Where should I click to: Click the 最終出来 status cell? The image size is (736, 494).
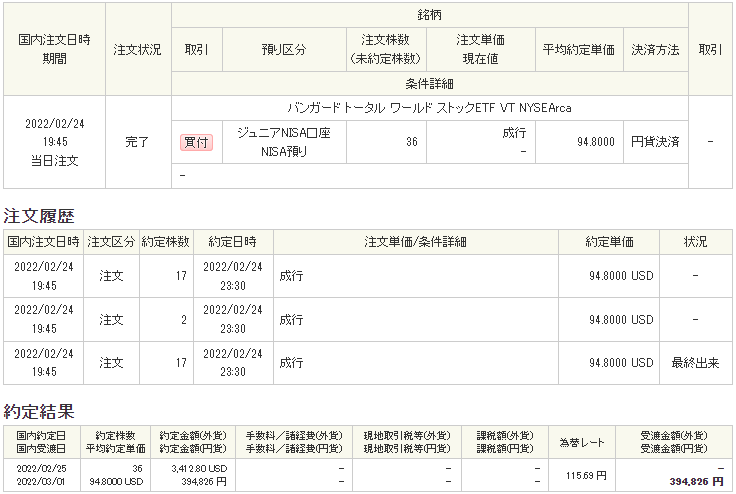coord(695,363)
